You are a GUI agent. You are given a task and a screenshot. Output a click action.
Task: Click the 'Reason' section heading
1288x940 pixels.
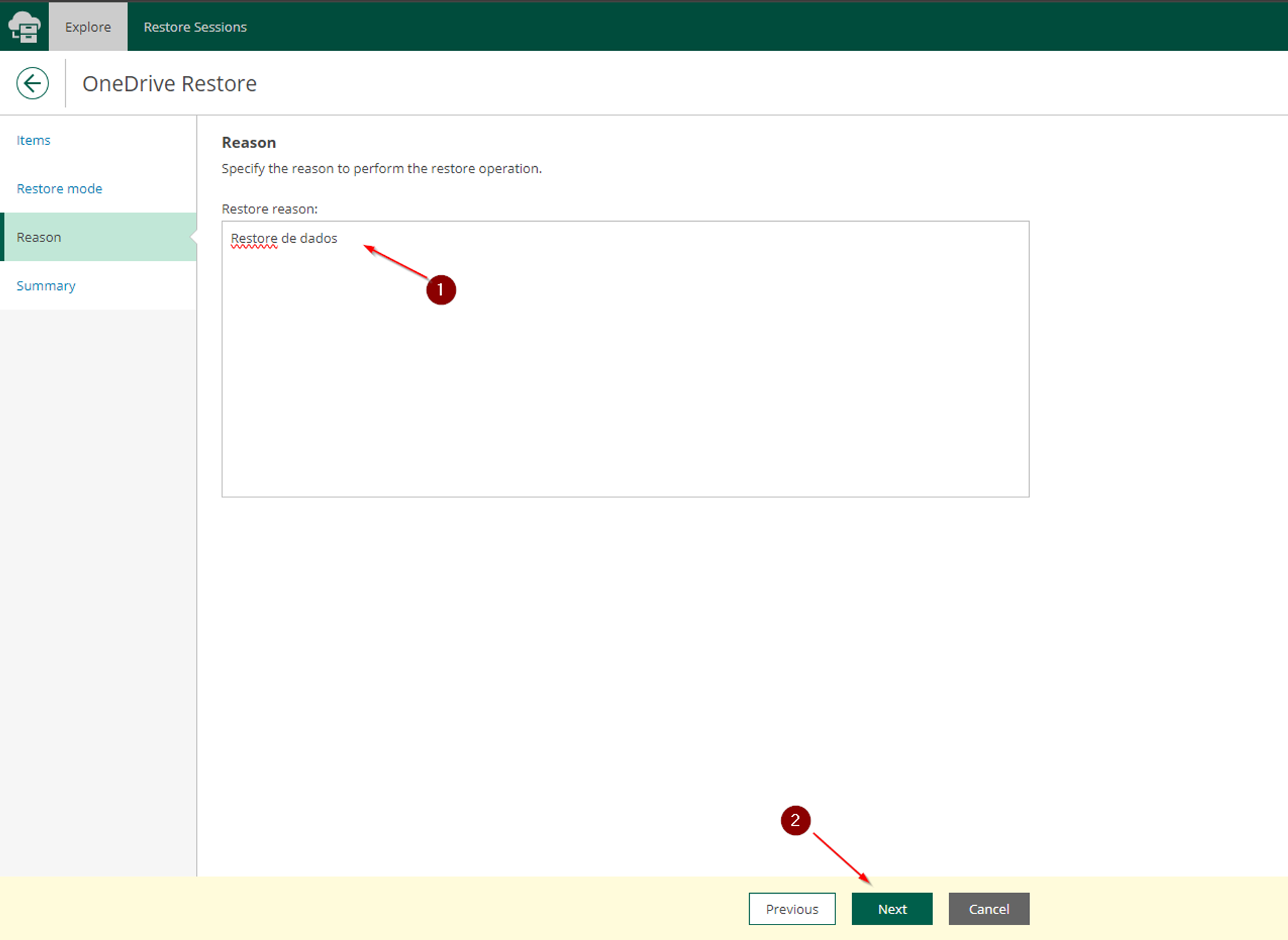[x=249, y=142]
